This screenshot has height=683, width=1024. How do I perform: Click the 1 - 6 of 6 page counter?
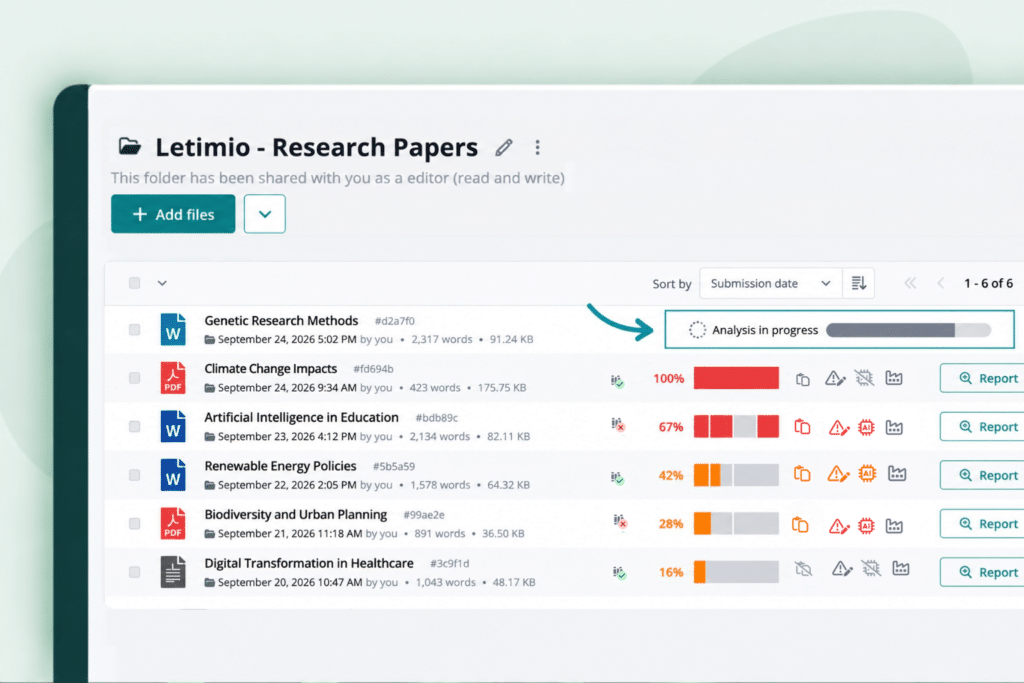point(988,283)
